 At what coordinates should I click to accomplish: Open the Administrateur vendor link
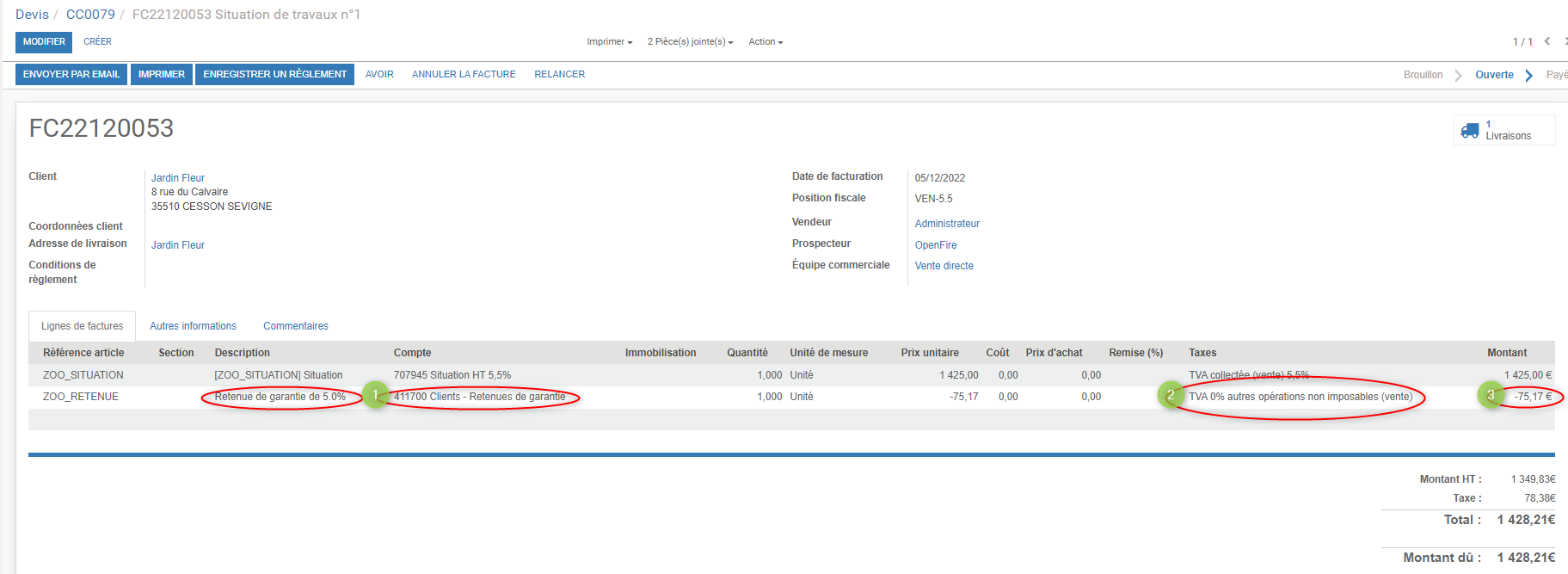pos(947,224)
